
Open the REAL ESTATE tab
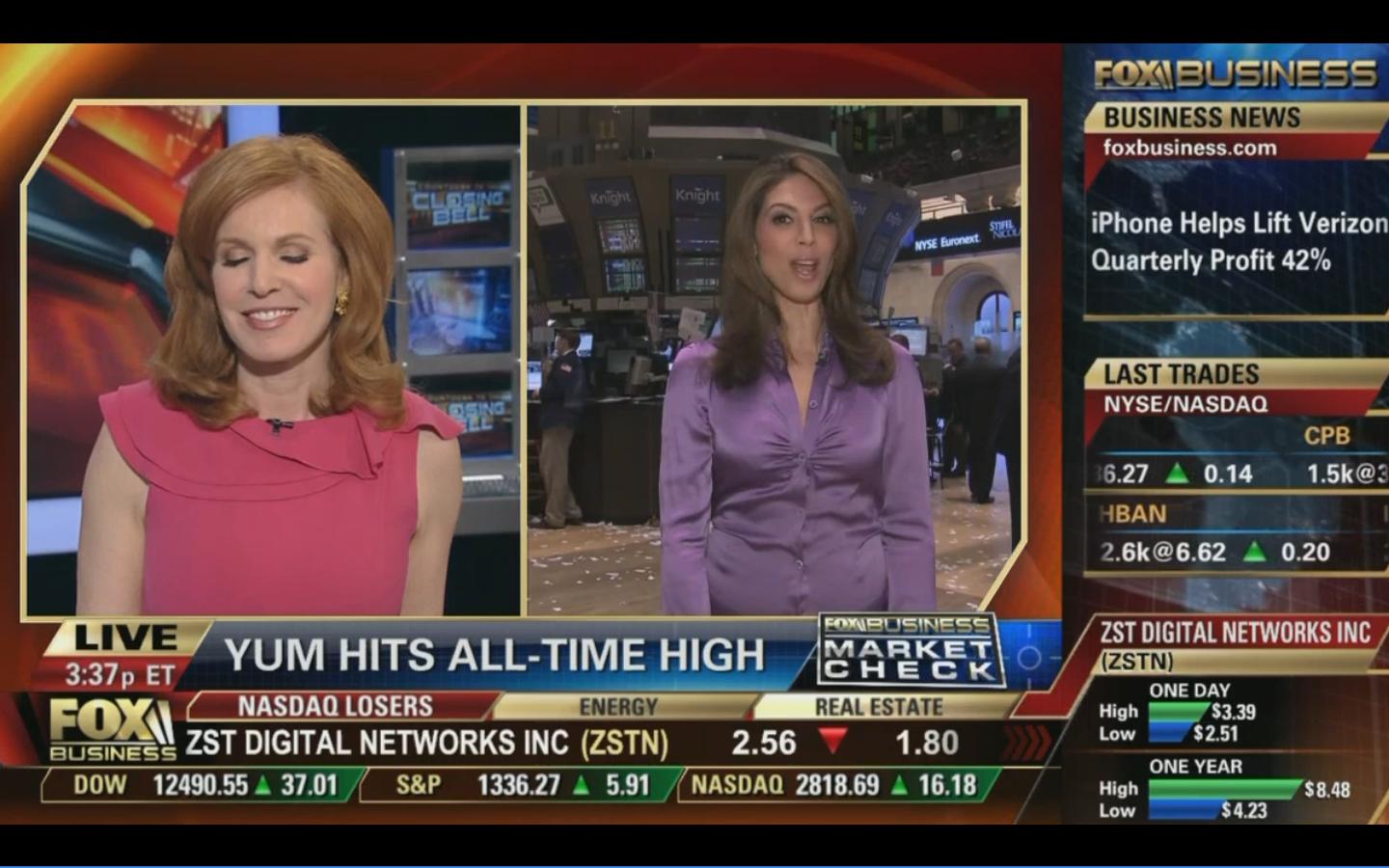click(x=879, y=707)
